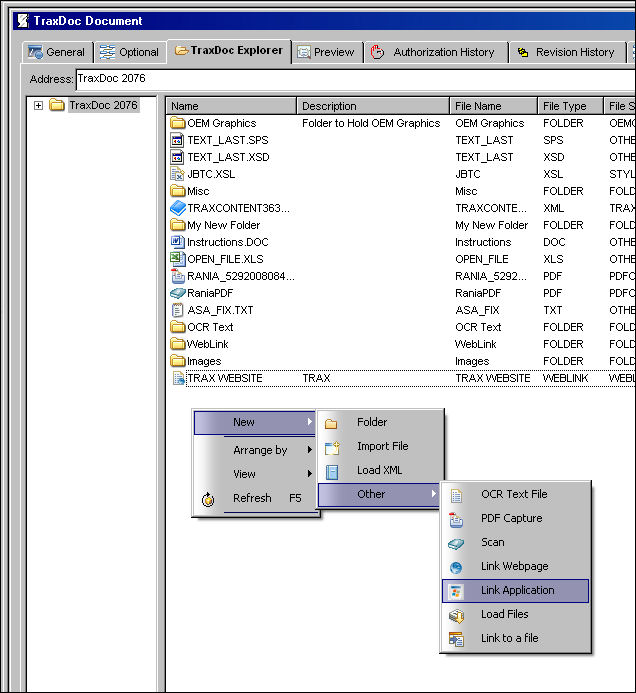Viewport: 636px width, 693px height.
Task: Click the OCR Text File document icon
Action: pos(456,496)
